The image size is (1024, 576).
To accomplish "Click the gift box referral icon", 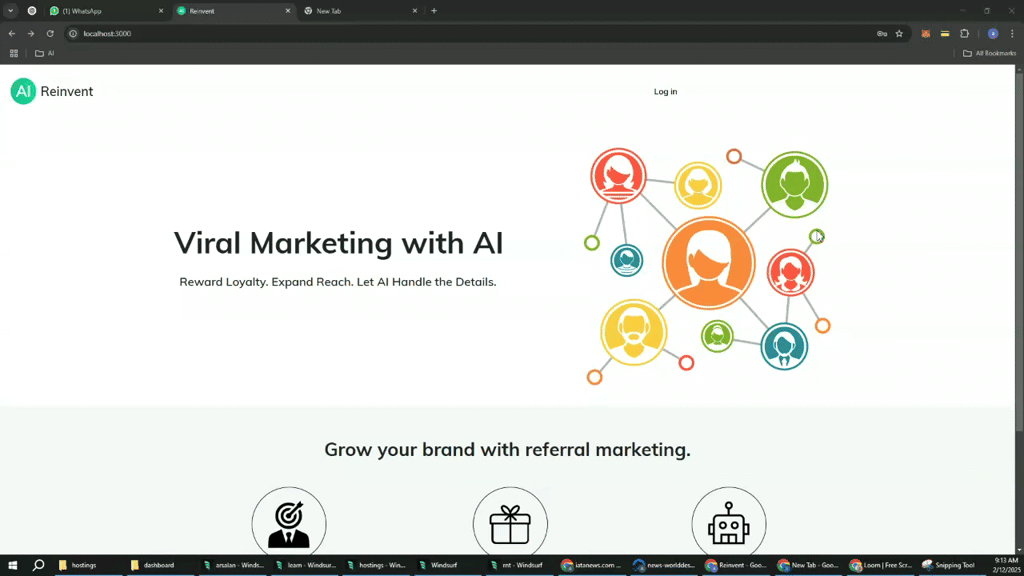I will 510,522.
